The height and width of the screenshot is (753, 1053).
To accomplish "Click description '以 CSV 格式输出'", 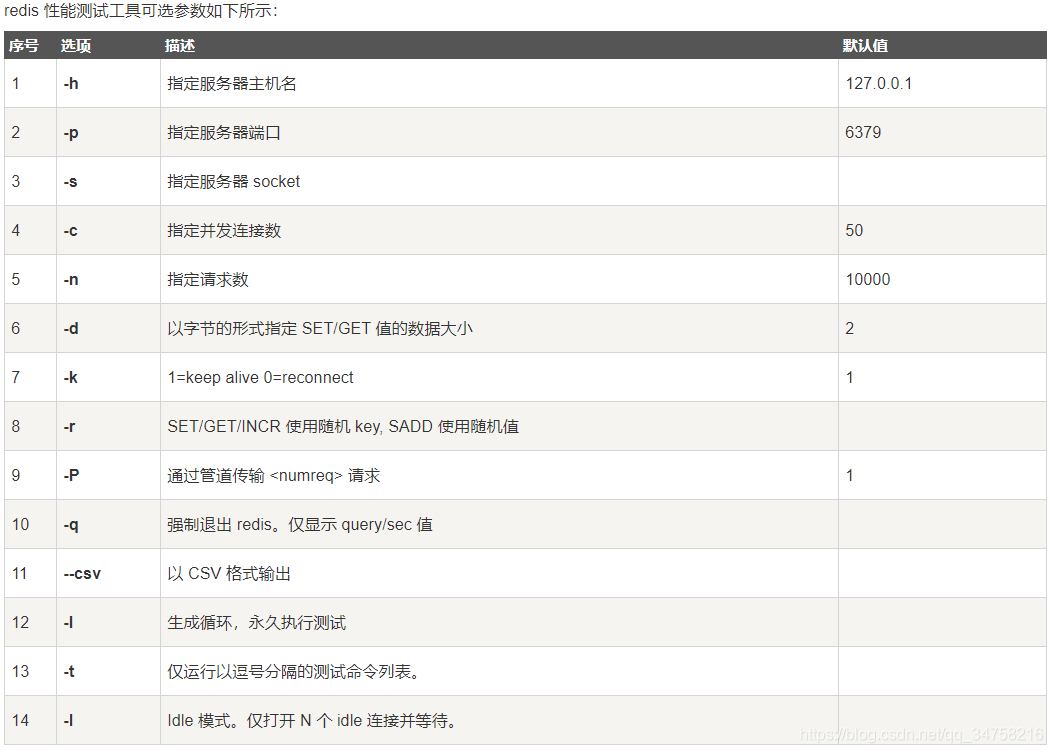I will coord(228,574).
